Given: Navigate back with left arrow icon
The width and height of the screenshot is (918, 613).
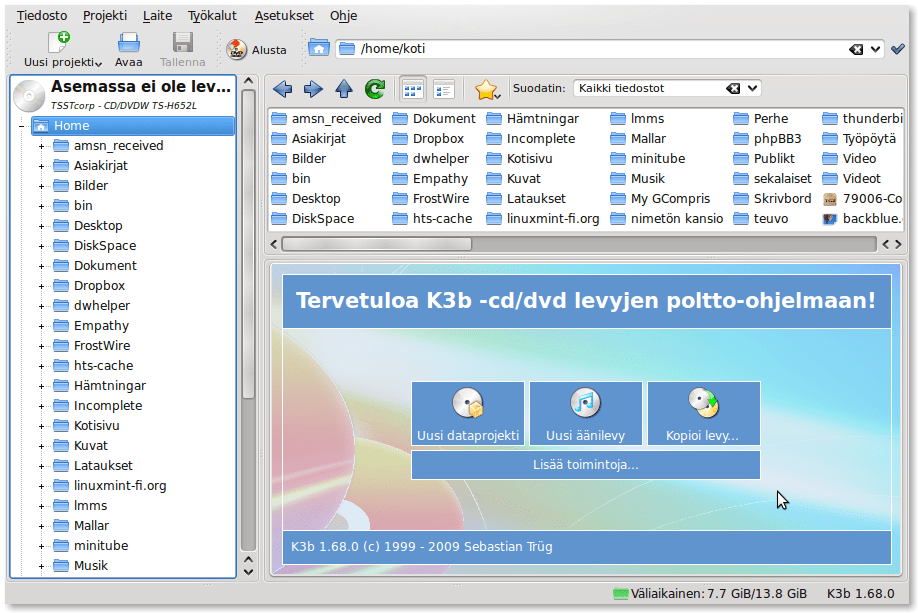Looking at the screenshot, I should (x=283, y=89).
